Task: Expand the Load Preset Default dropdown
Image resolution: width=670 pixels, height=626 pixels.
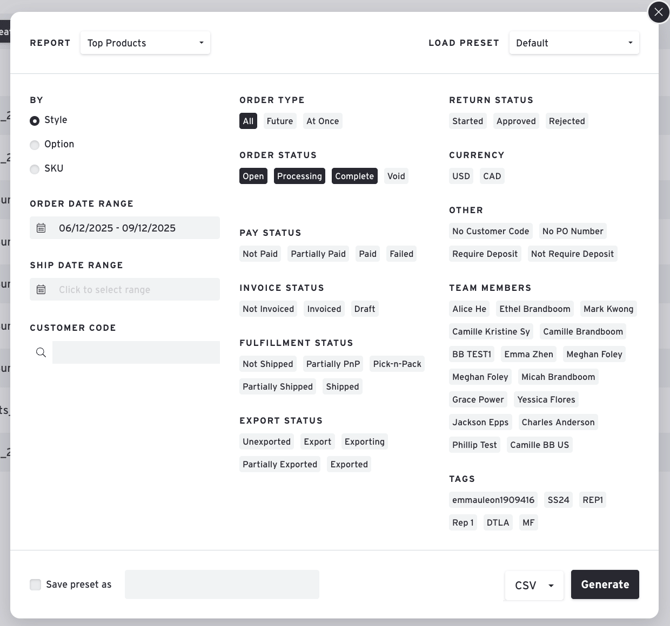Action: click(x=574, y=43)
